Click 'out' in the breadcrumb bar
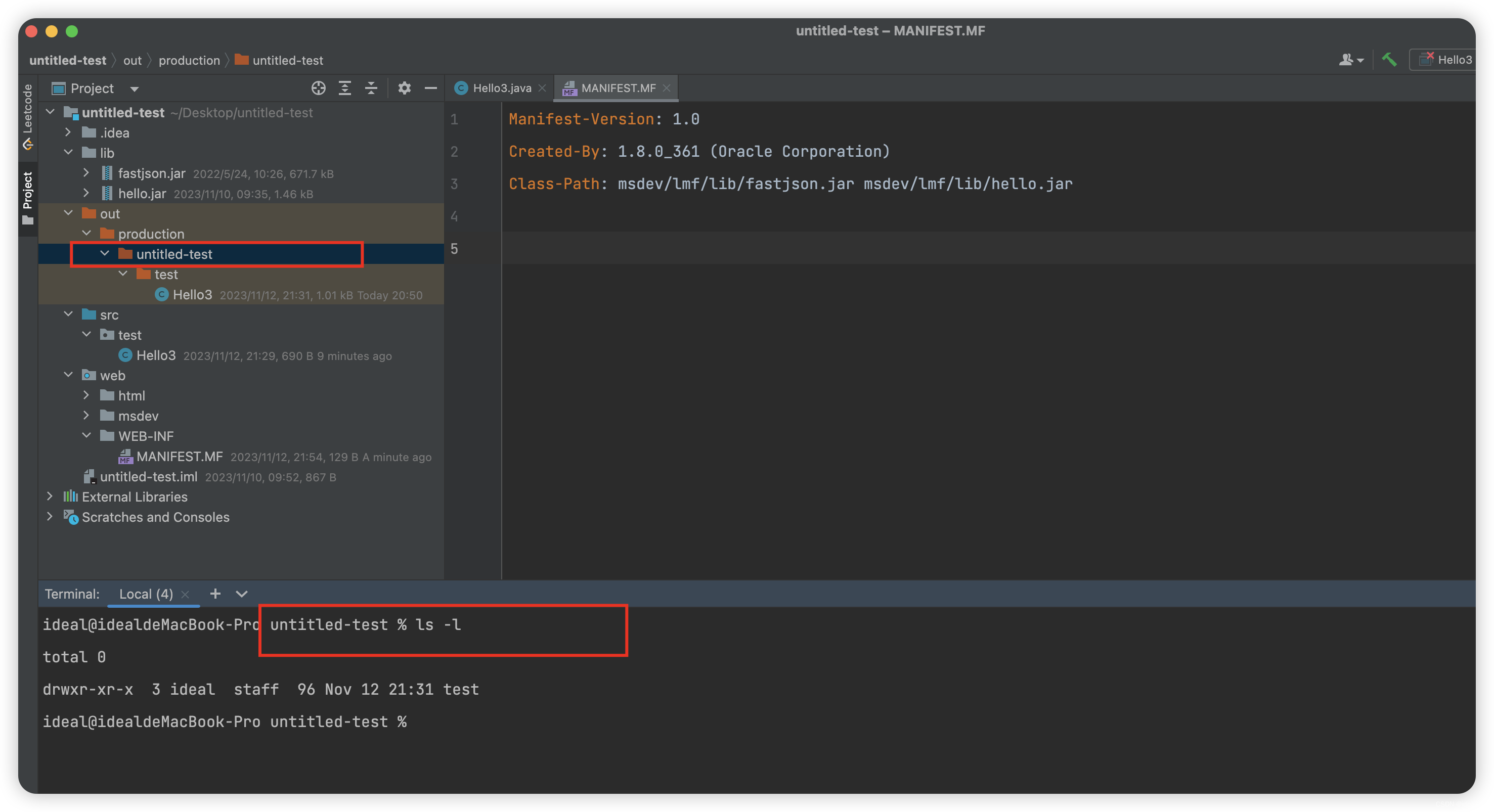Viewport: 1494px width, 812px height. [132, 60]
